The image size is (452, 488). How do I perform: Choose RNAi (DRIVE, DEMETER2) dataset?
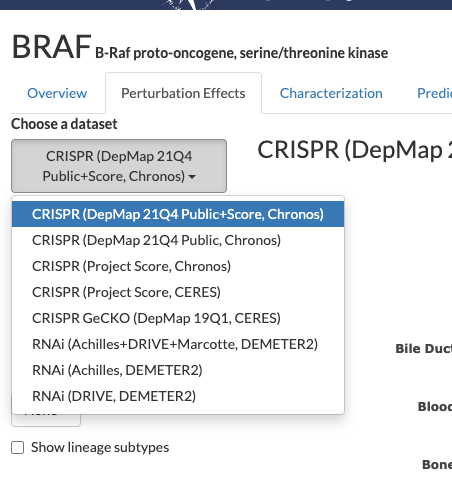point(178,396)
